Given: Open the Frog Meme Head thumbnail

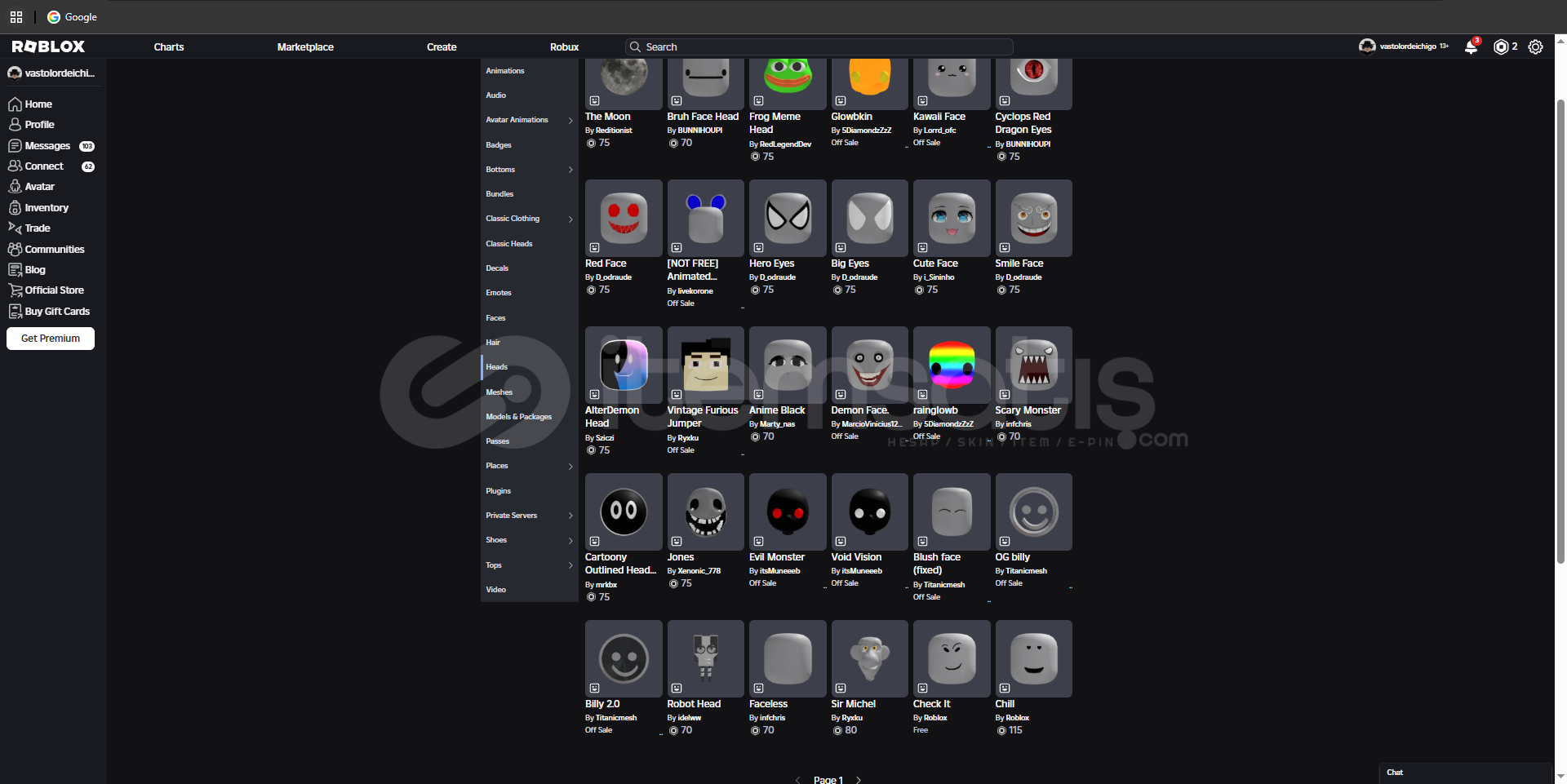Looking at the screenshot, I should (788, 84).
